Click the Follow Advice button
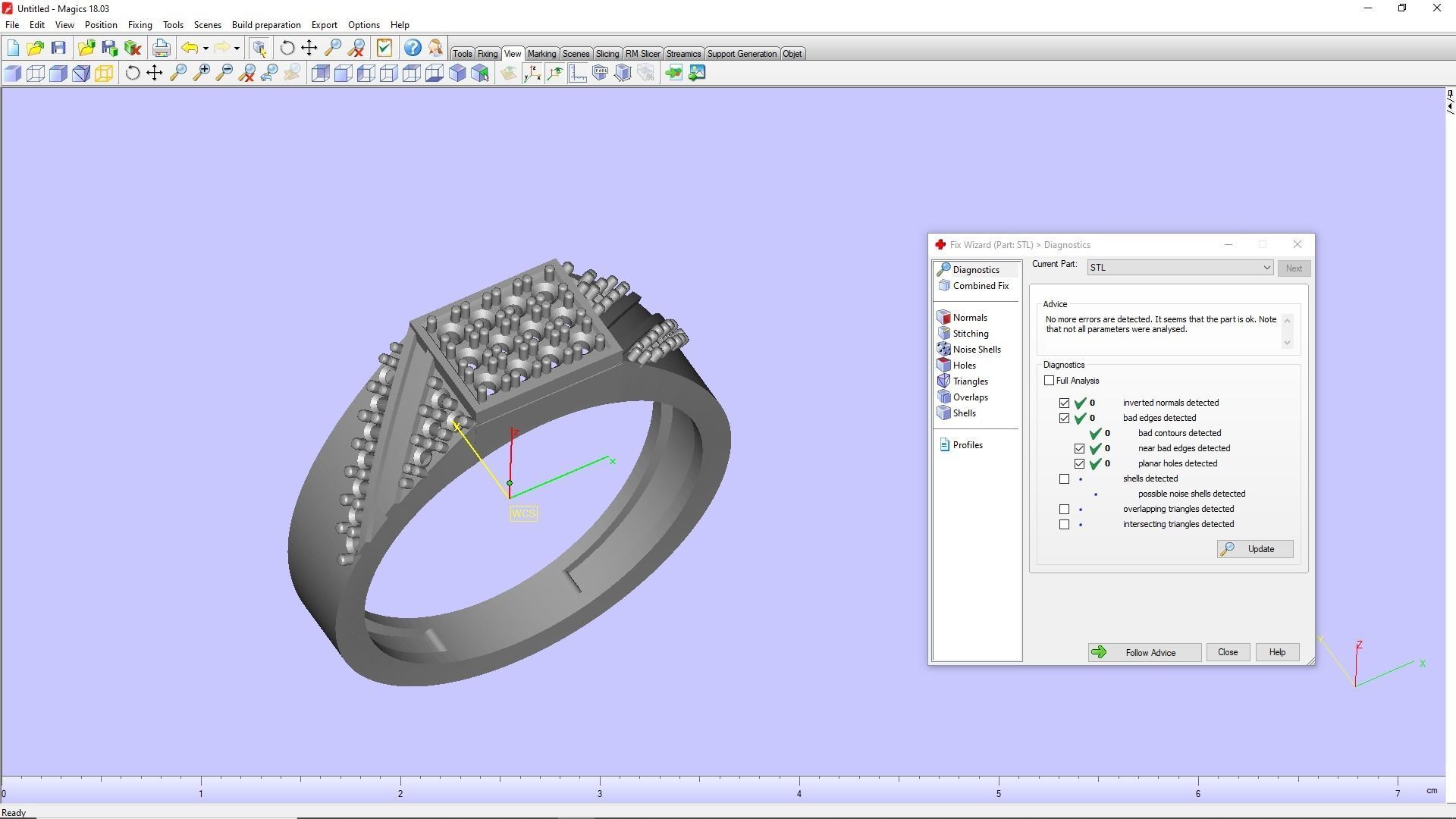The height and width of the screenshot is (819, 1456). pos(1144,653)
